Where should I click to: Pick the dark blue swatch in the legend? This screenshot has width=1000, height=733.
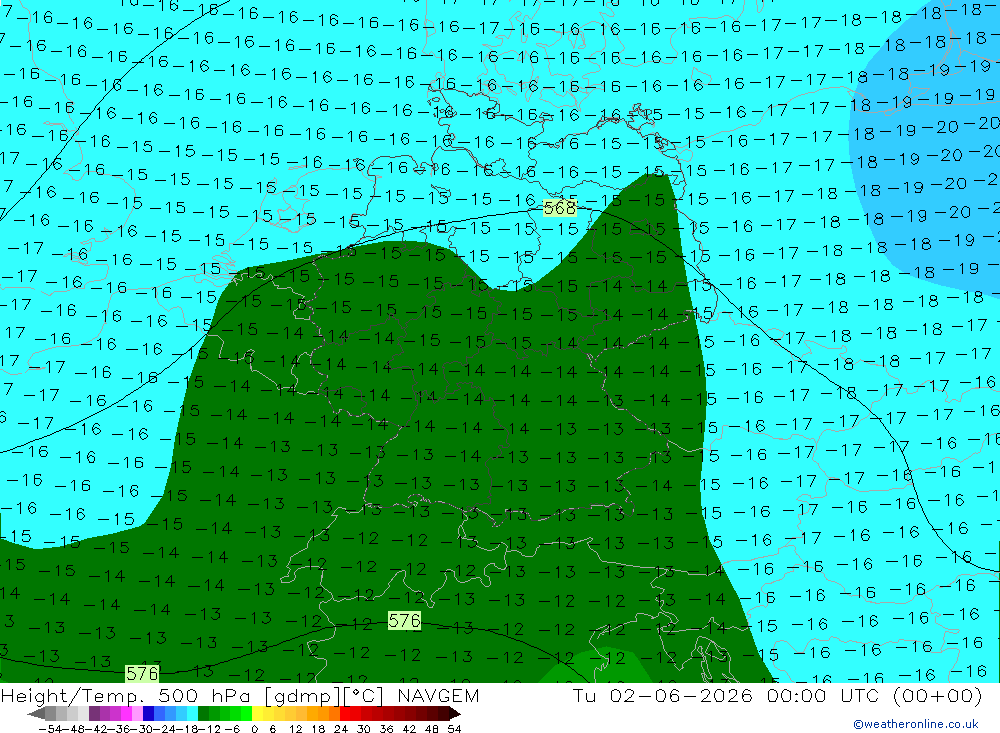[148, 713]
